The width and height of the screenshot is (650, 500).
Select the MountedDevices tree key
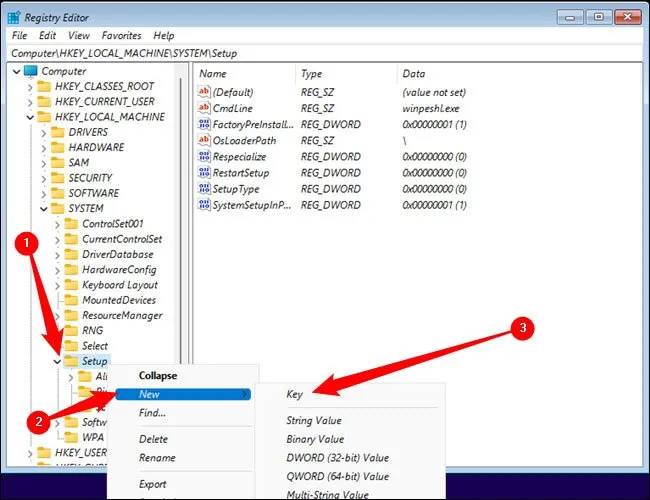click(x=118, y=300)
